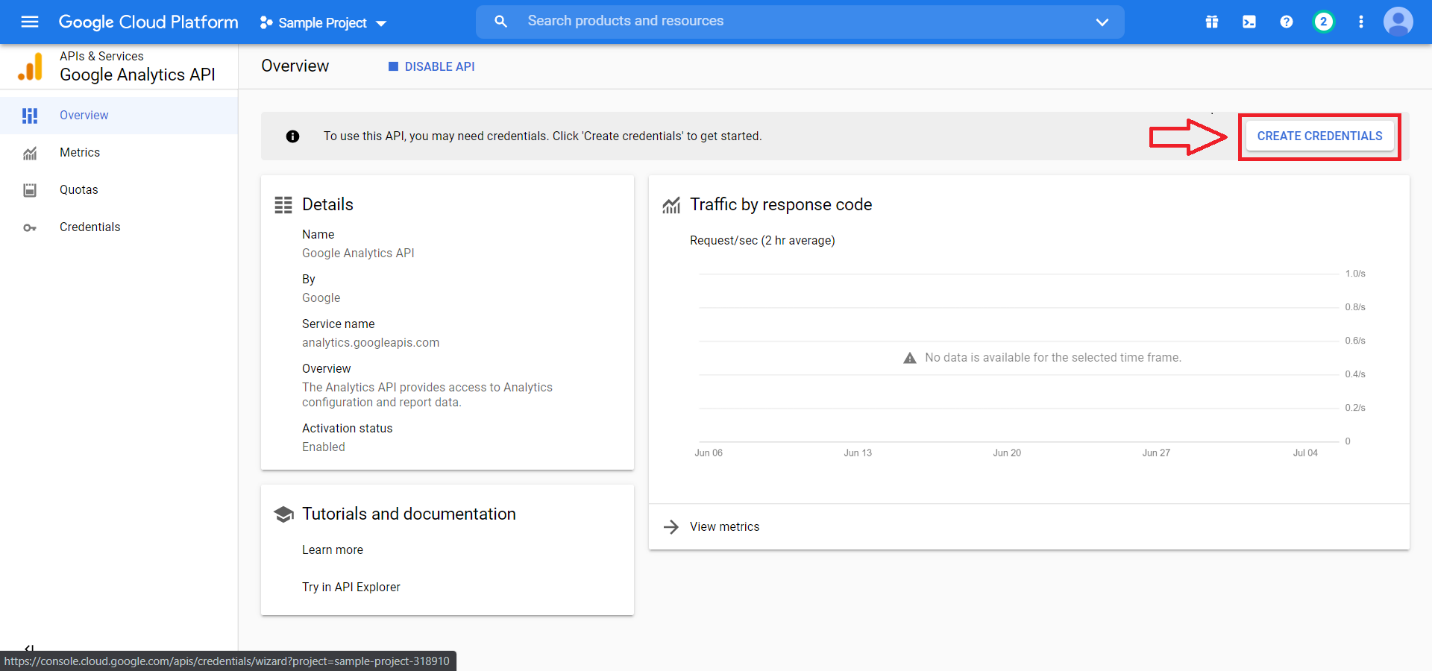Open the Sample Project selector dropdown

coord(323,23)
